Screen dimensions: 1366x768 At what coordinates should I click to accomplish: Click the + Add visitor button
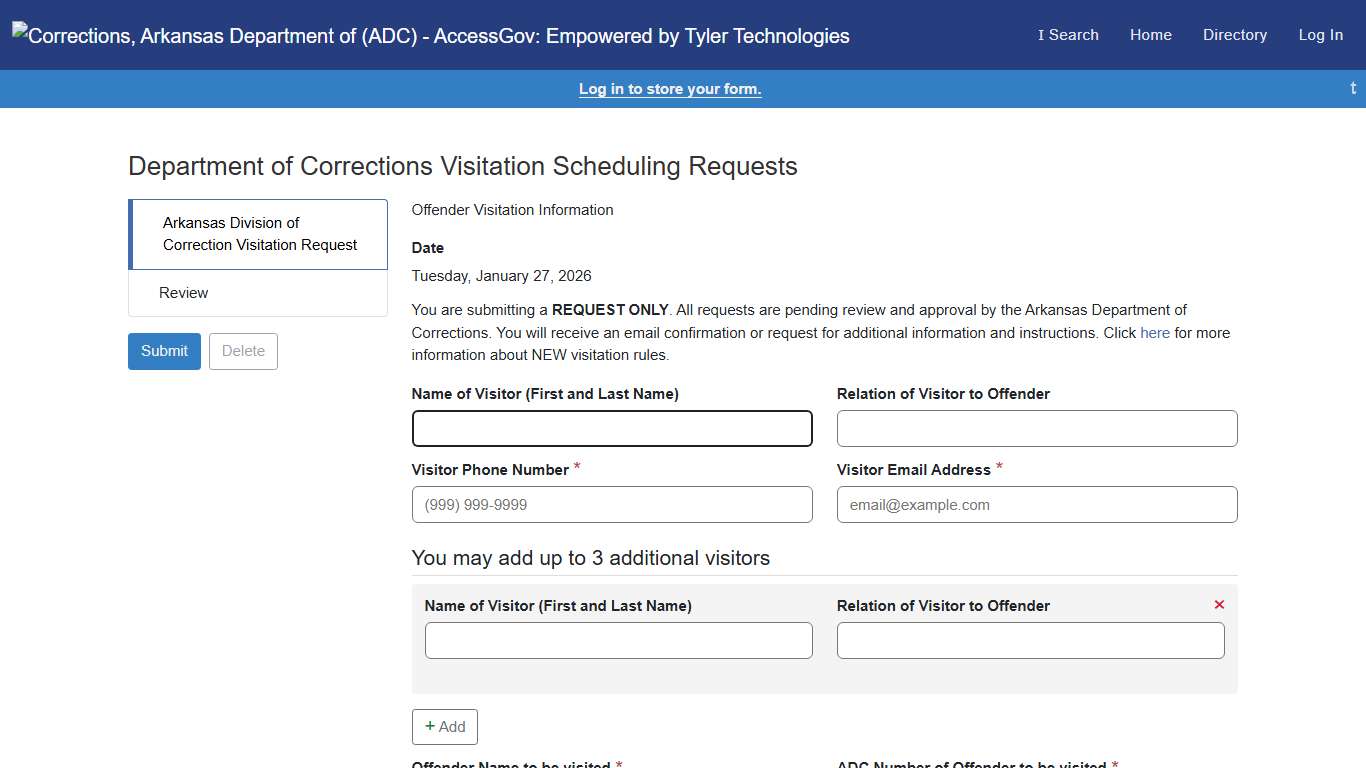(x=444, y=727)
